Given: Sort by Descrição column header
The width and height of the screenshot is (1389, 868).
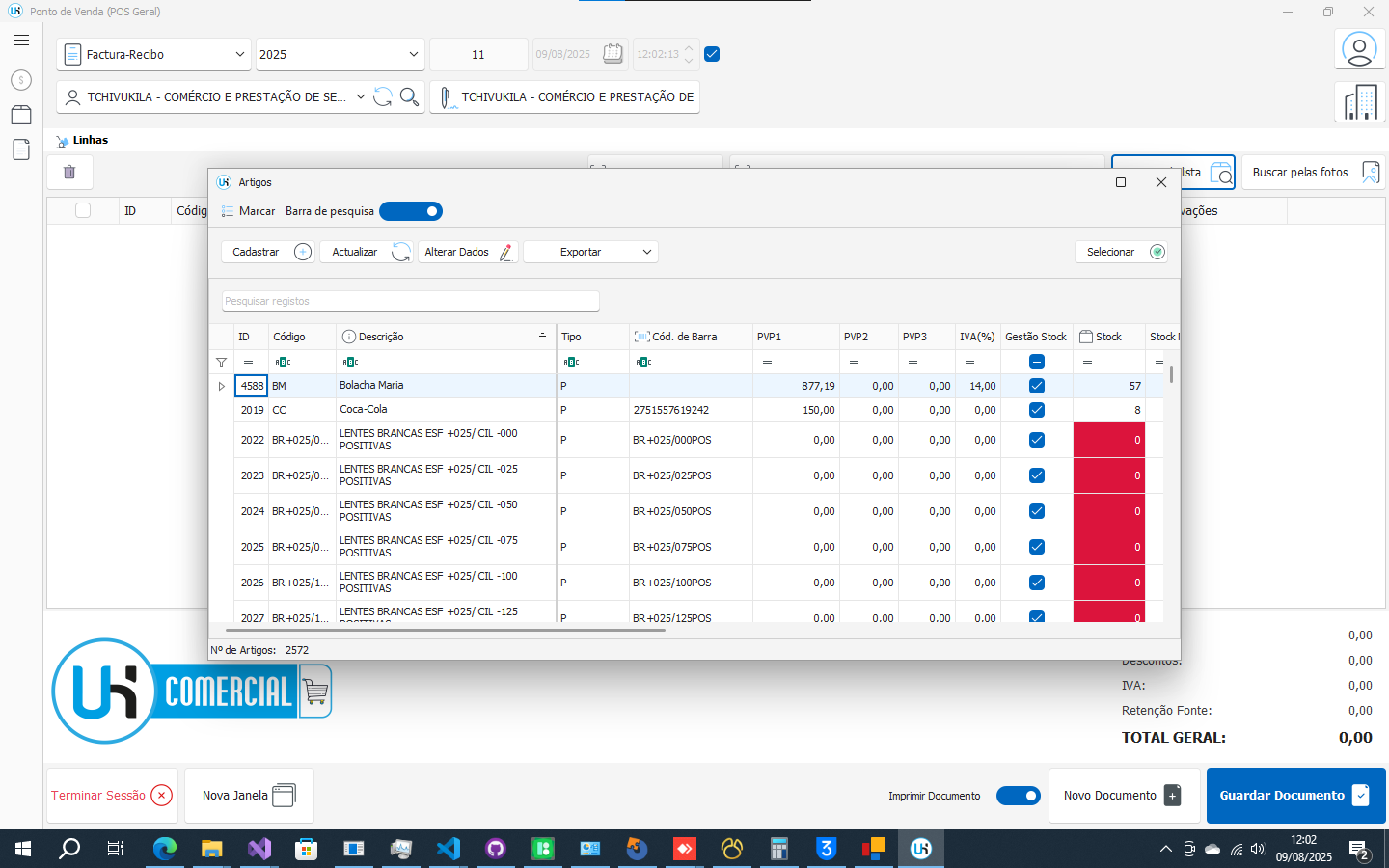Looking at the screenshot, I should pos(446,337).
